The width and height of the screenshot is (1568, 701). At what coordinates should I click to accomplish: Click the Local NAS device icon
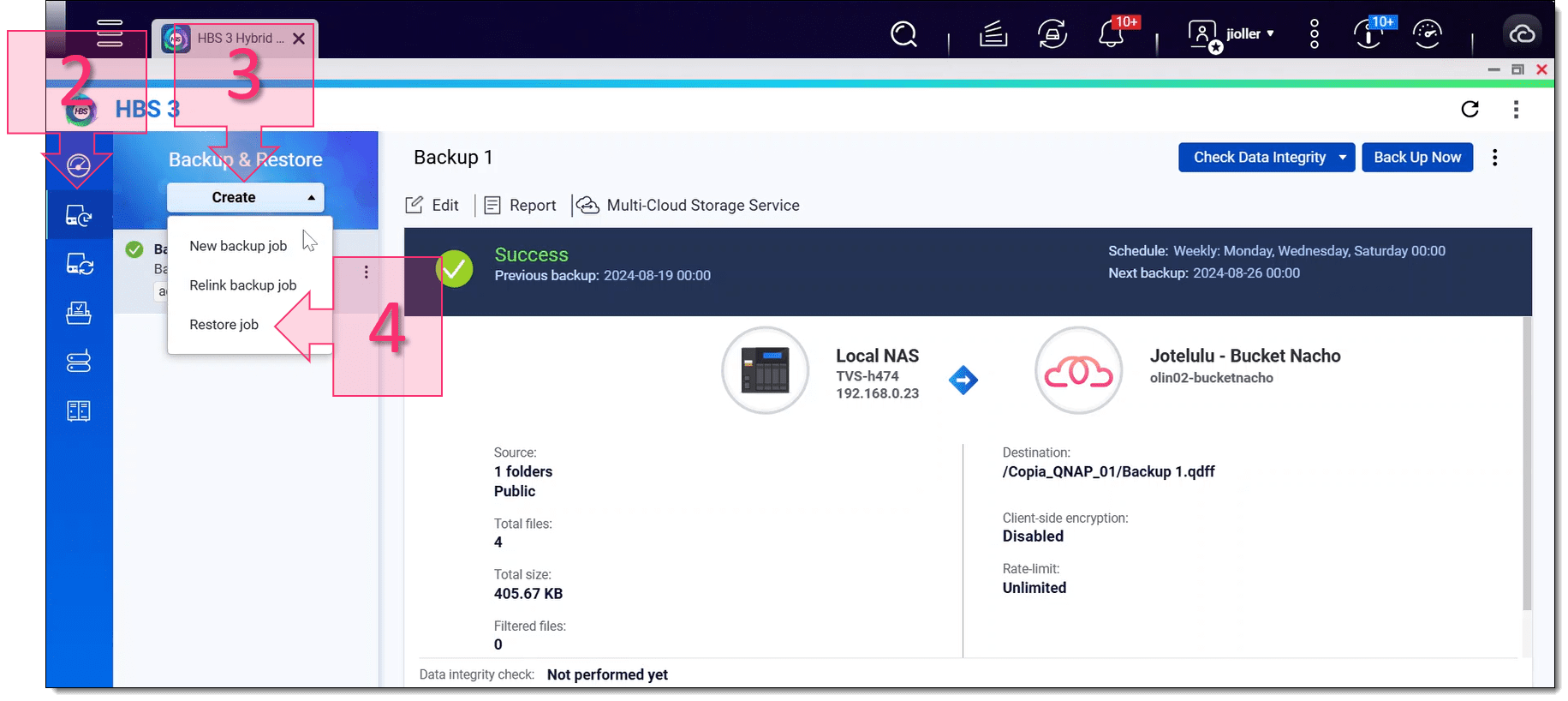pyautogui.click(x=765, y=370)
